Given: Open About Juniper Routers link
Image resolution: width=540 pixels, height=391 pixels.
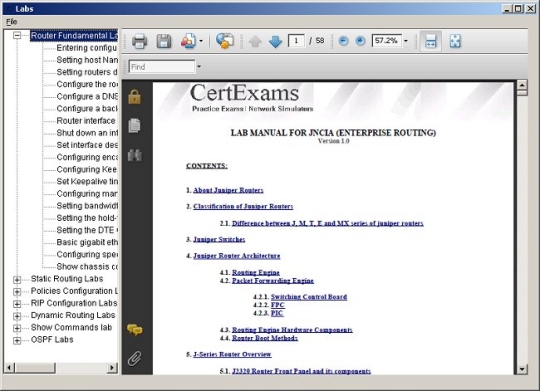Looking at the screenshot, I should (x=228, y=190).
